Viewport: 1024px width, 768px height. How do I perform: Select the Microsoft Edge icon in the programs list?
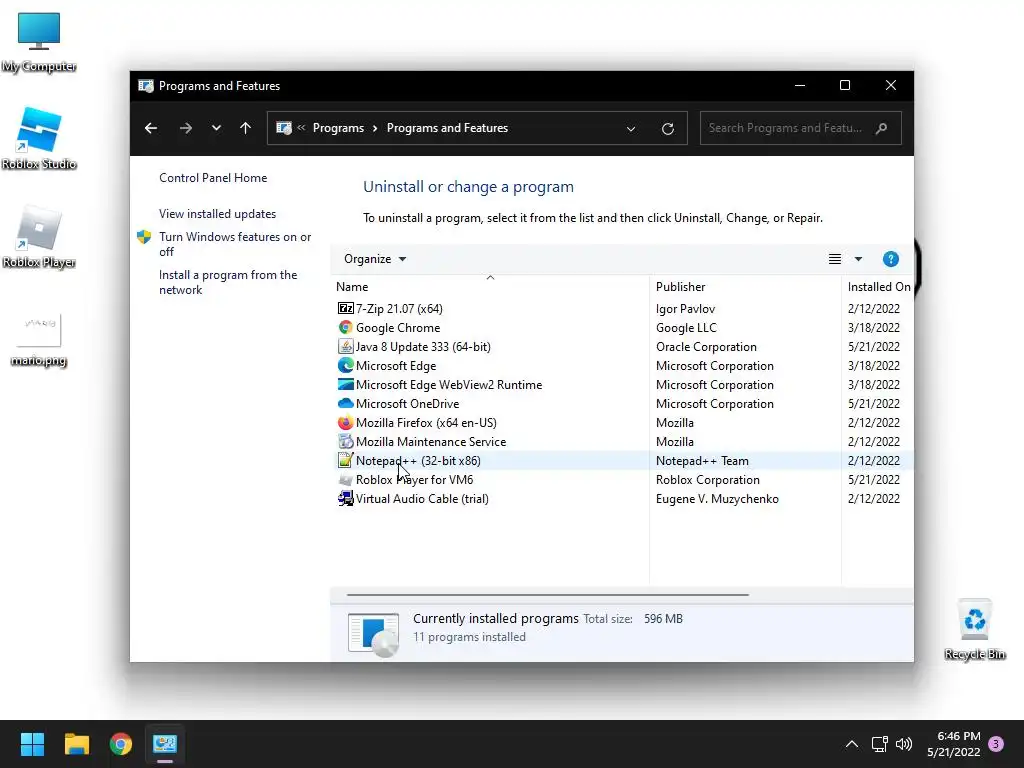(x=345, y=365)
